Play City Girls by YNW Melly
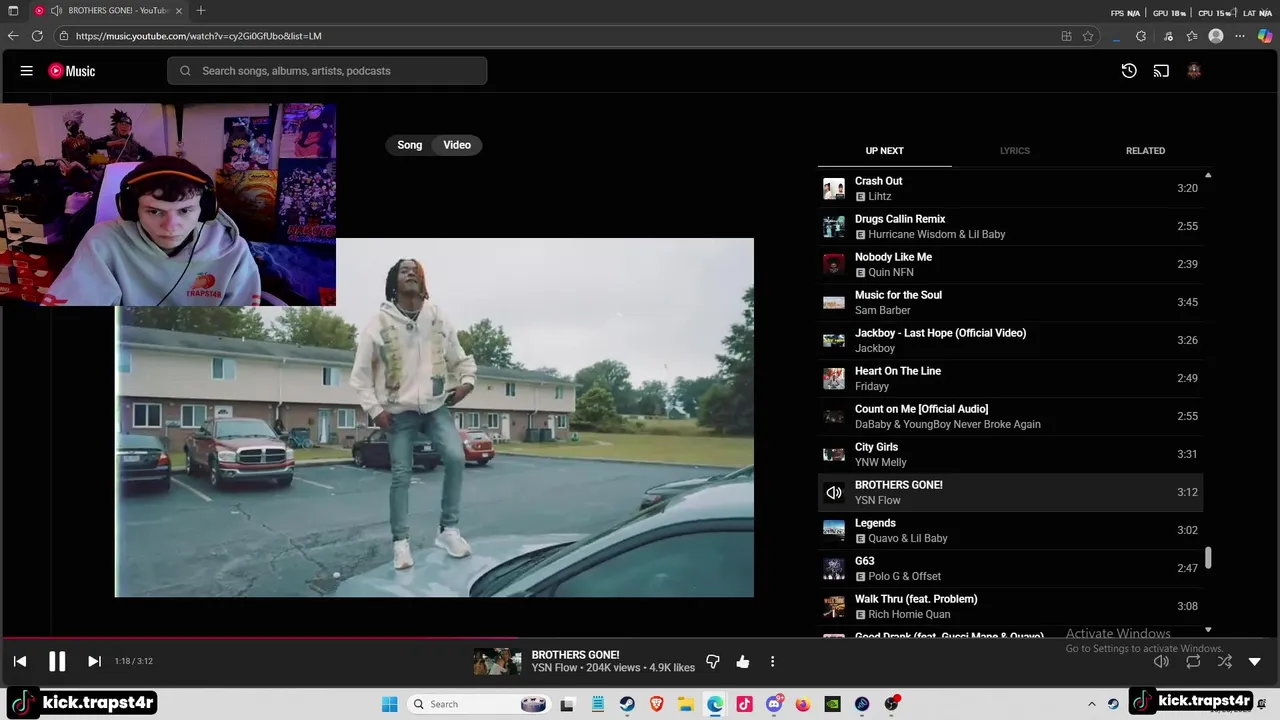Image resolution: width=1280 pixels, height=720 pixels. (1010, 454)
